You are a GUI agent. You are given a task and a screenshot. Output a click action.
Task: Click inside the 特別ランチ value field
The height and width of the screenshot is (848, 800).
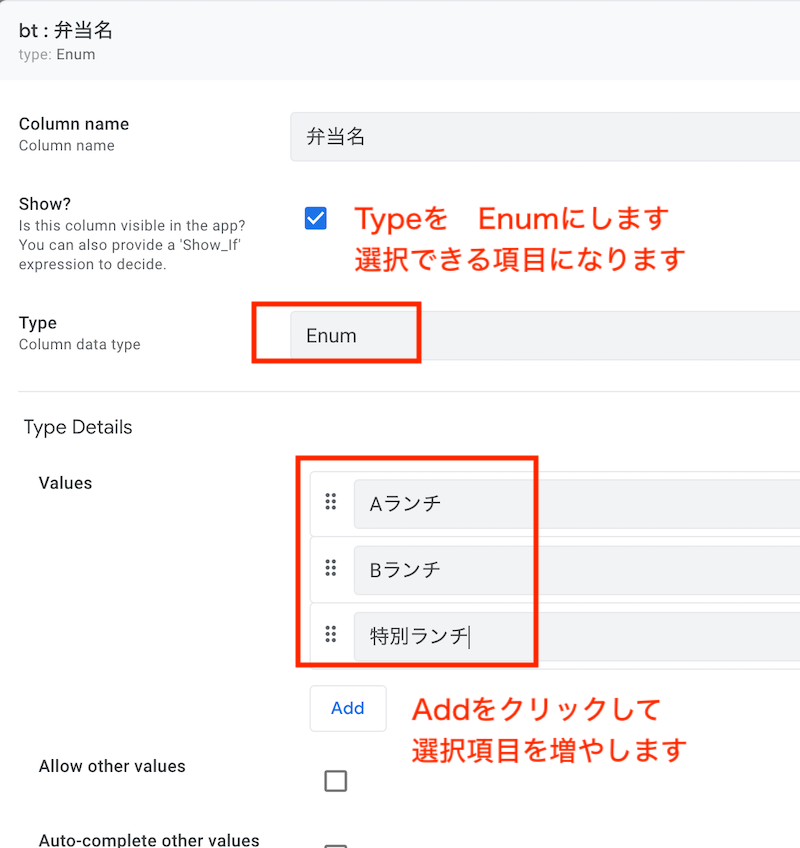(577, 637)
